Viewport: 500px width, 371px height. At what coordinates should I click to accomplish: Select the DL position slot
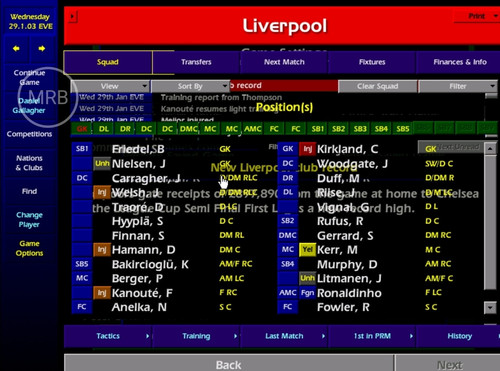104,129
